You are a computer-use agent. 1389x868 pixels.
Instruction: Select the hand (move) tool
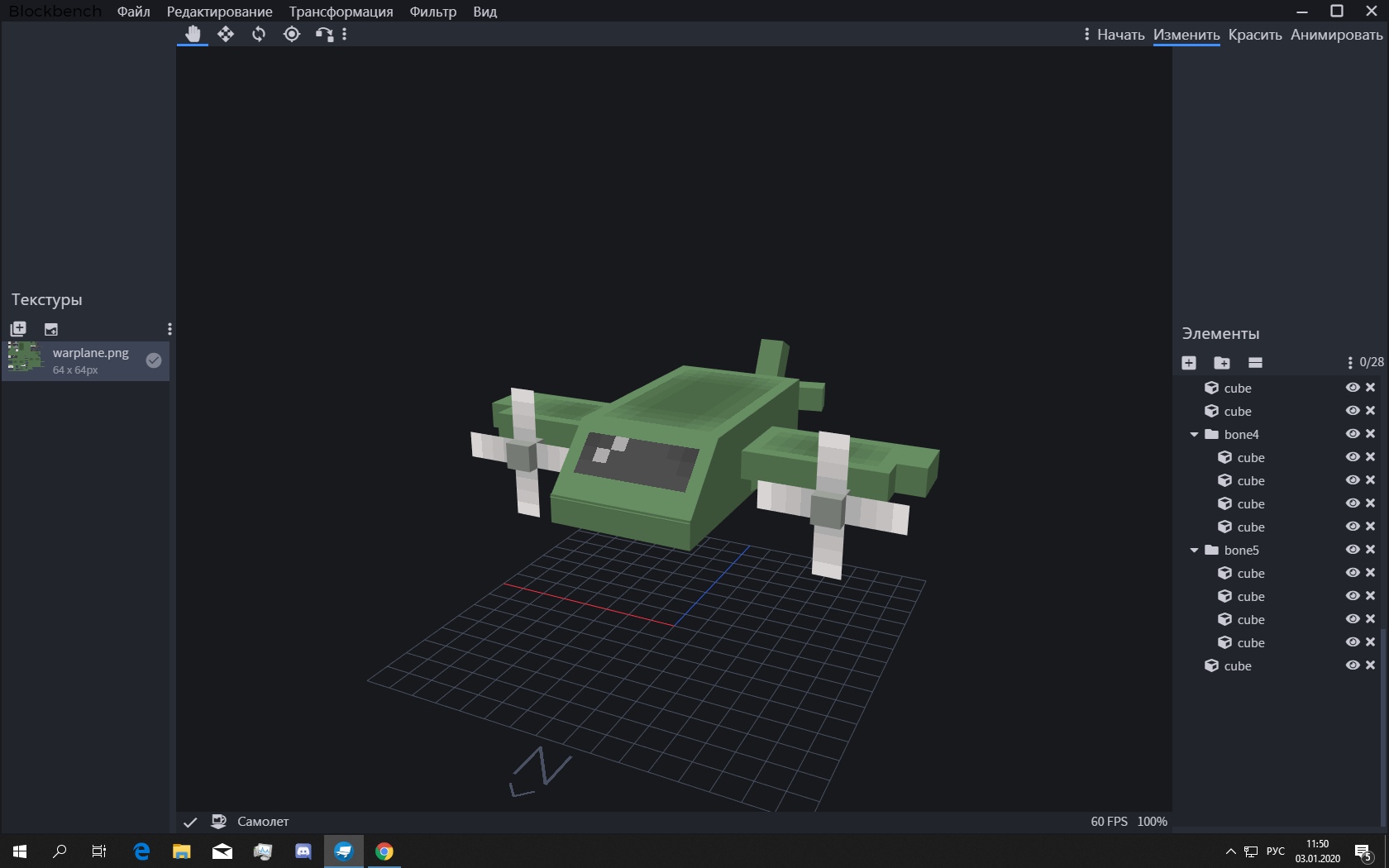[193, 34]
